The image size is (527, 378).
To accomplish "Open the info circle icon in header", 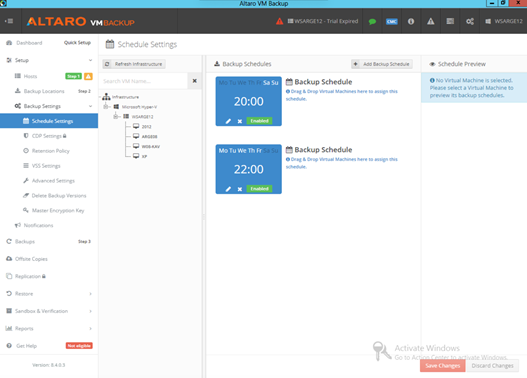I will point(411,21).
